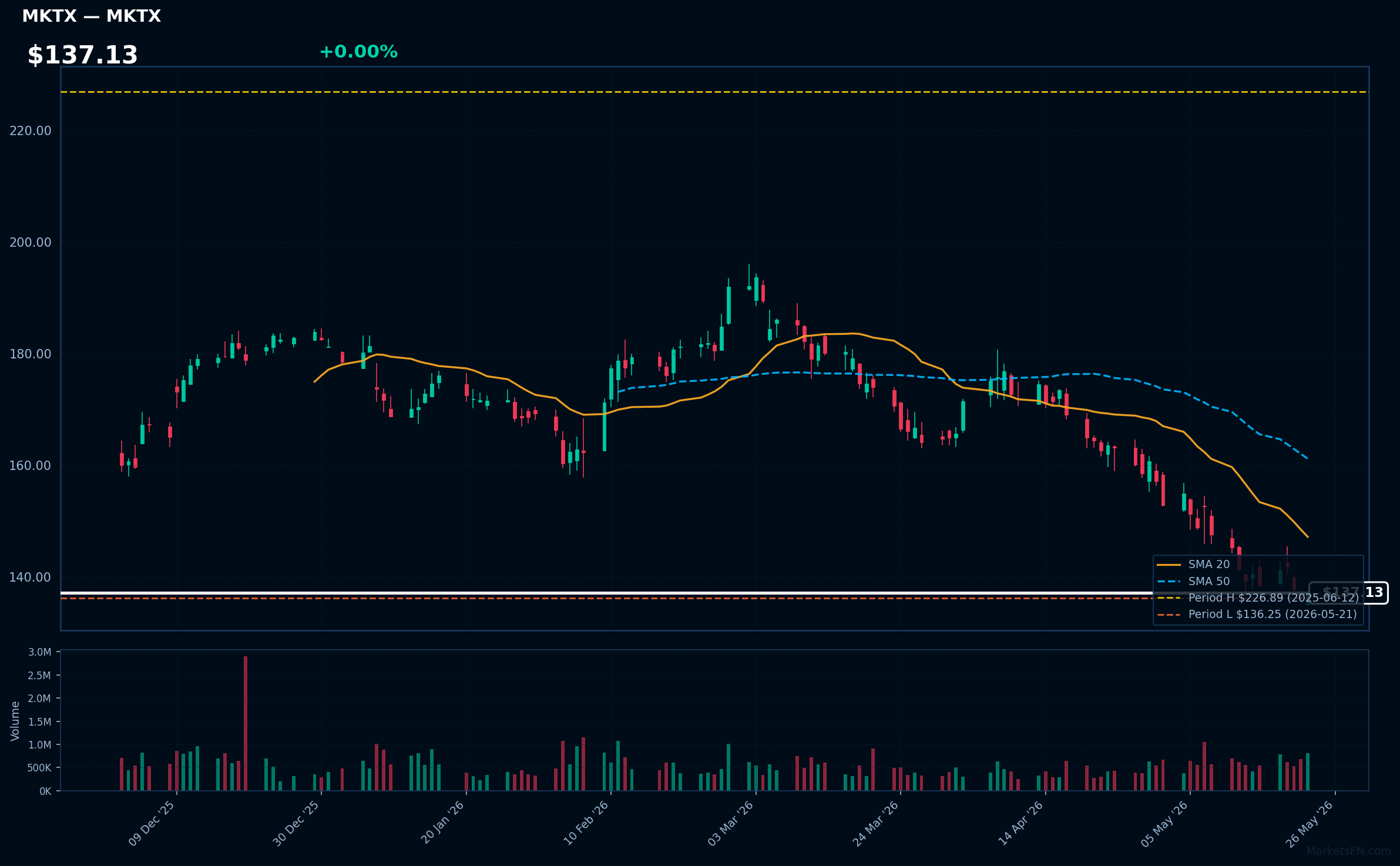The height and width of the screenshot is (866, 1400).
Task: Click the 1.0M volume axis label
Action: click(x=40, y=745)
